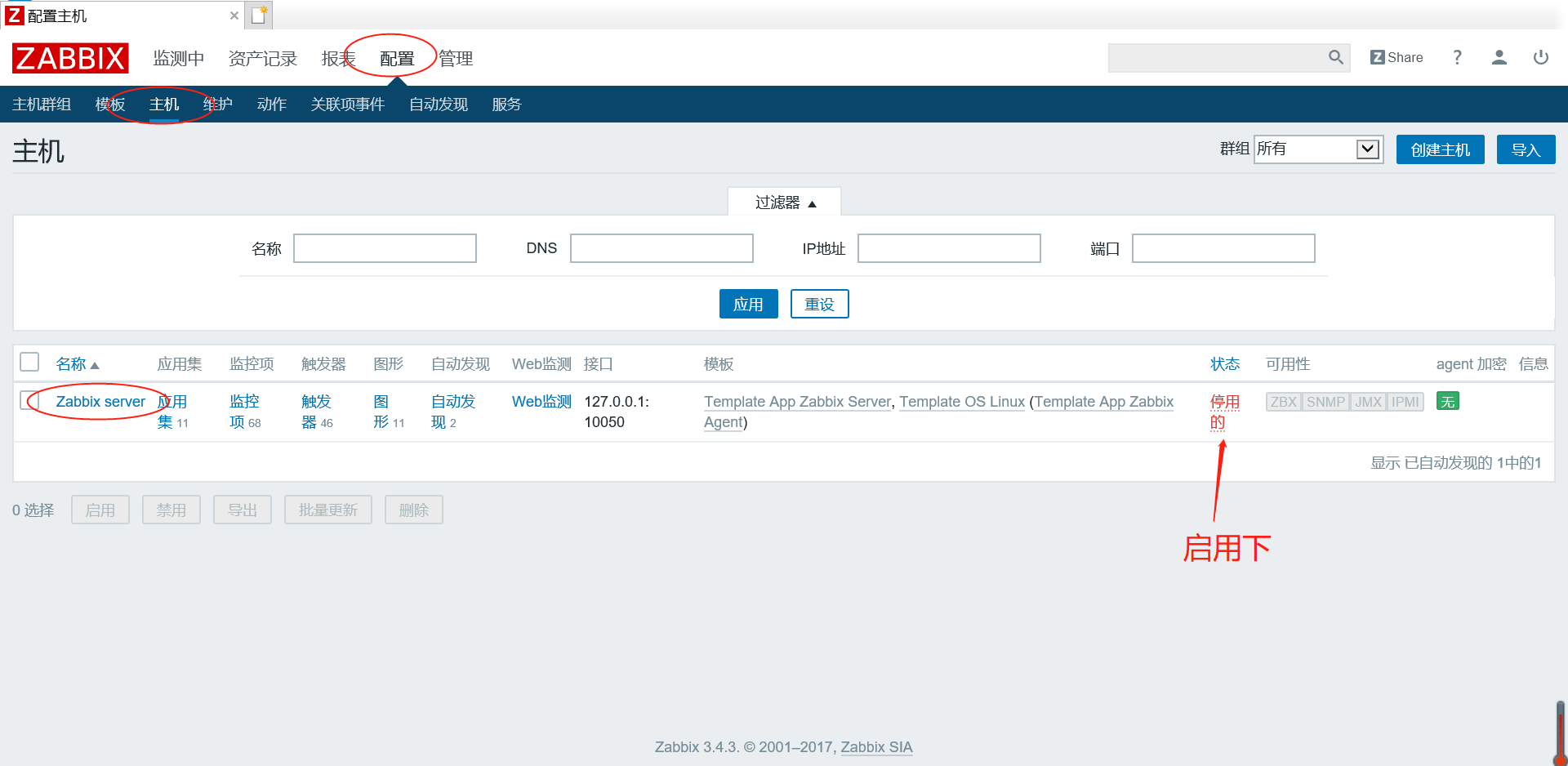Apply the filter with 应用

(748, 304)
